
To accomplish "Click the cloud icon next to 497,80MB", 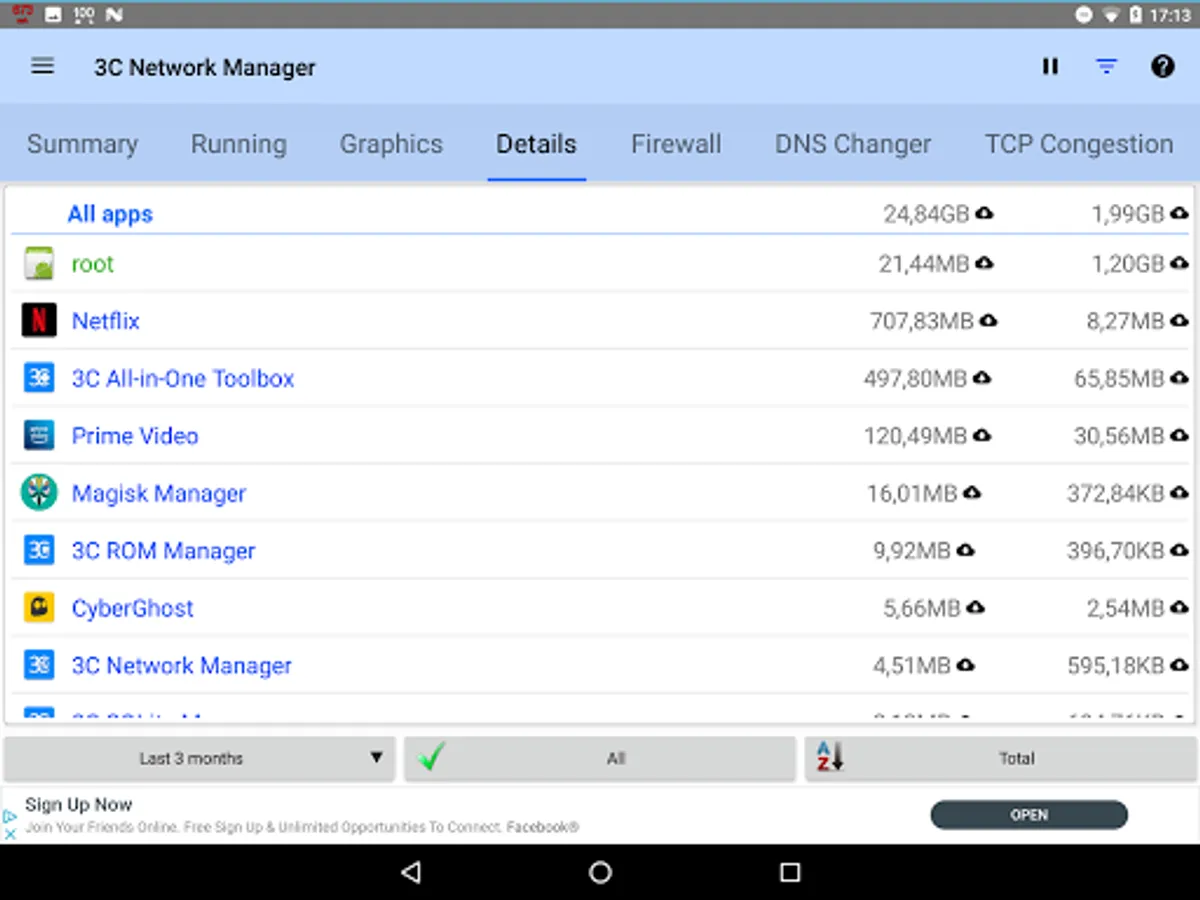I will tap(982, 378).
